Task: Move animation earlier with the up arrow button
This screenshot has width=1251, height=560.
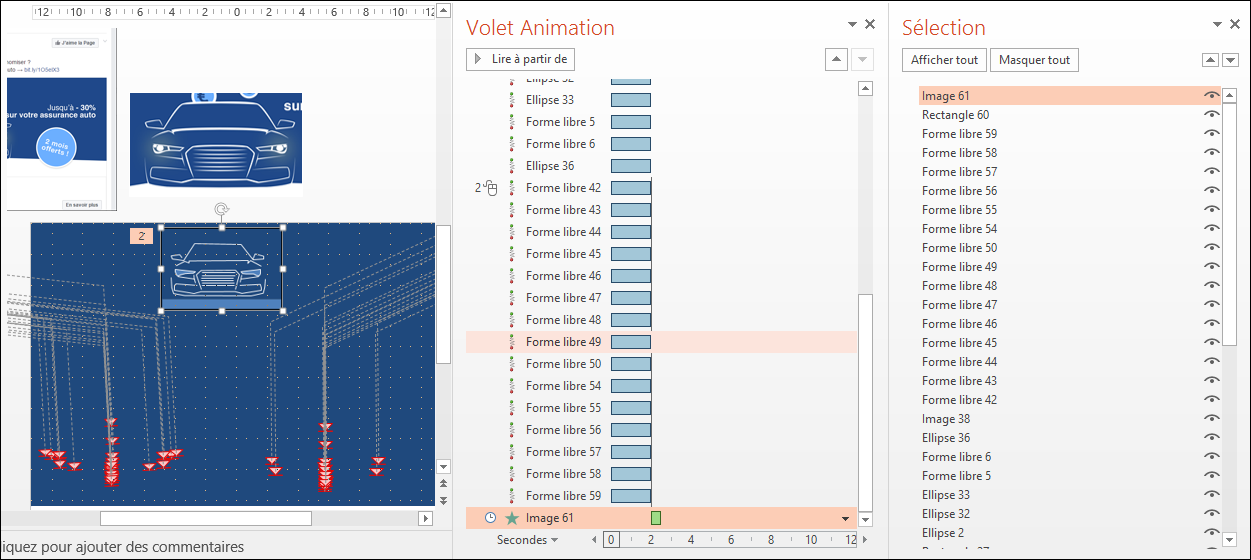Action: point(837,59)
